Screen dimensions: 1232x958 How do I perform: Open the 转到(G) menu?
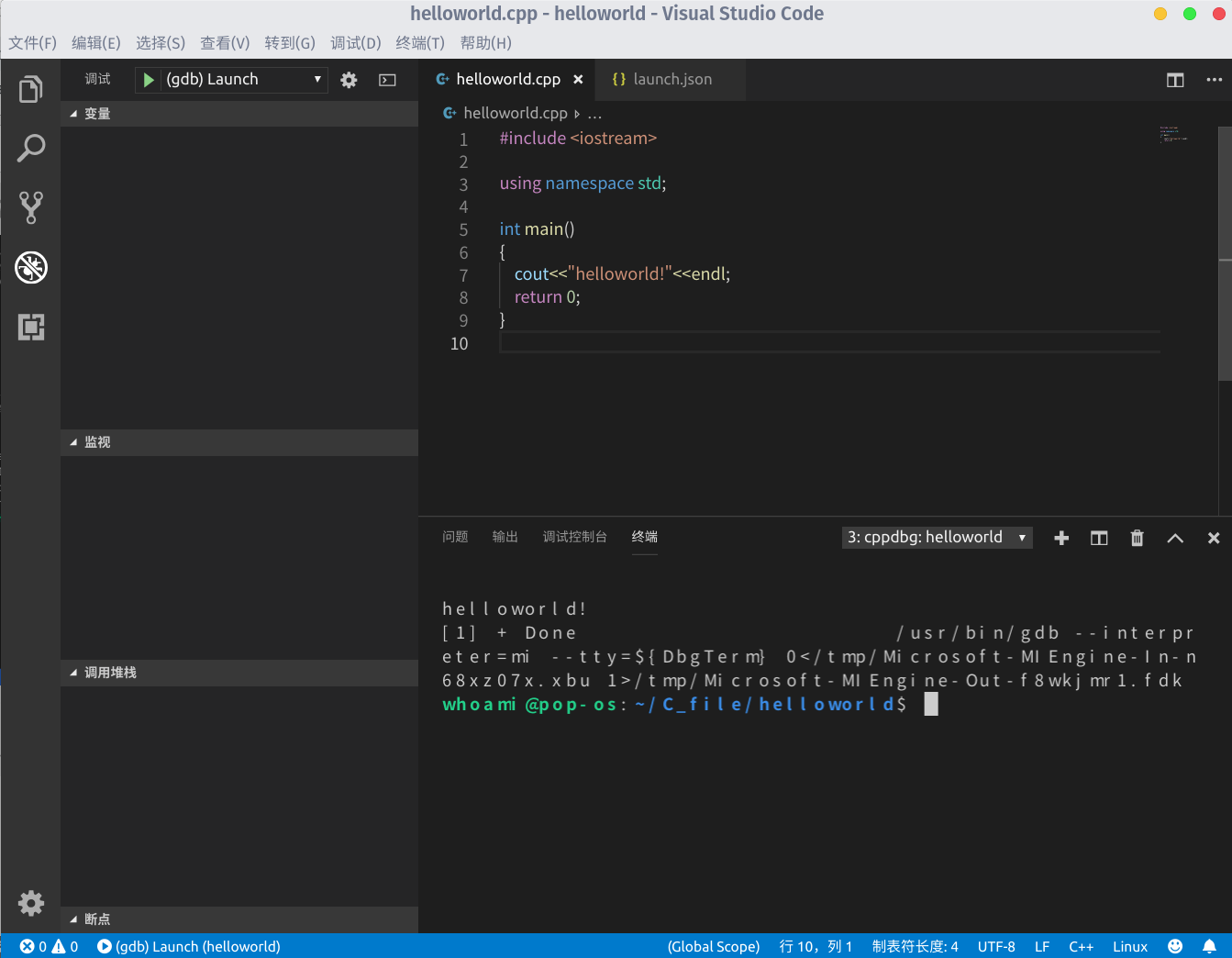click(x=290, y=43)
